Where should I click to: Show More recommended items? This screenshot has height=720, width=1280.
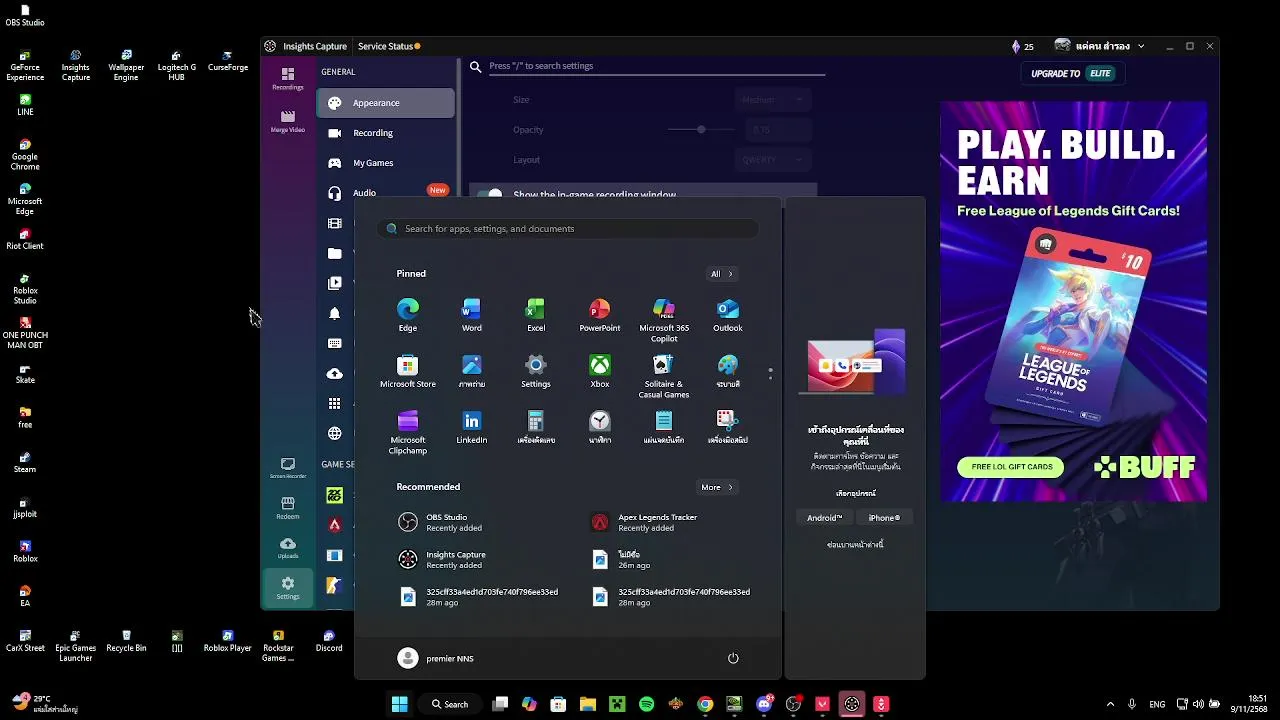pos(716,487)
